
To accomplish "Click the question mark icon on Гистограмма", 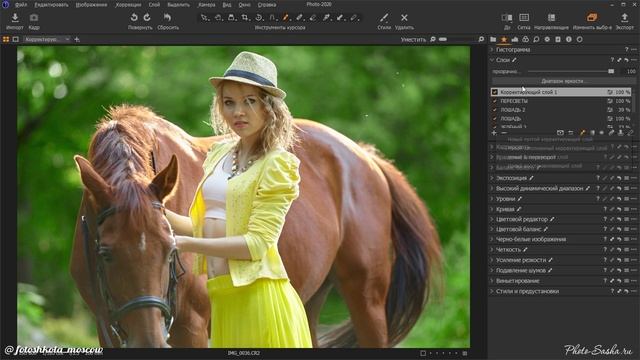I will pos(627,50).
